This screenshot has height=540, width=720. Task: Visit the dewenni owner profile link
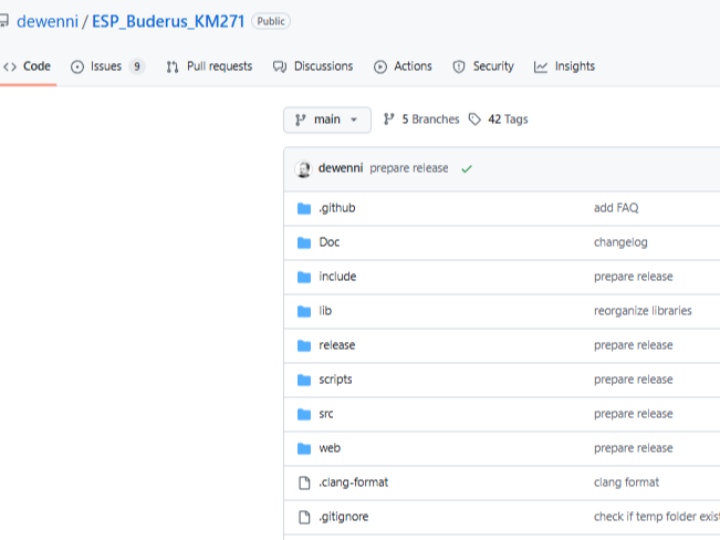[46, 21]
